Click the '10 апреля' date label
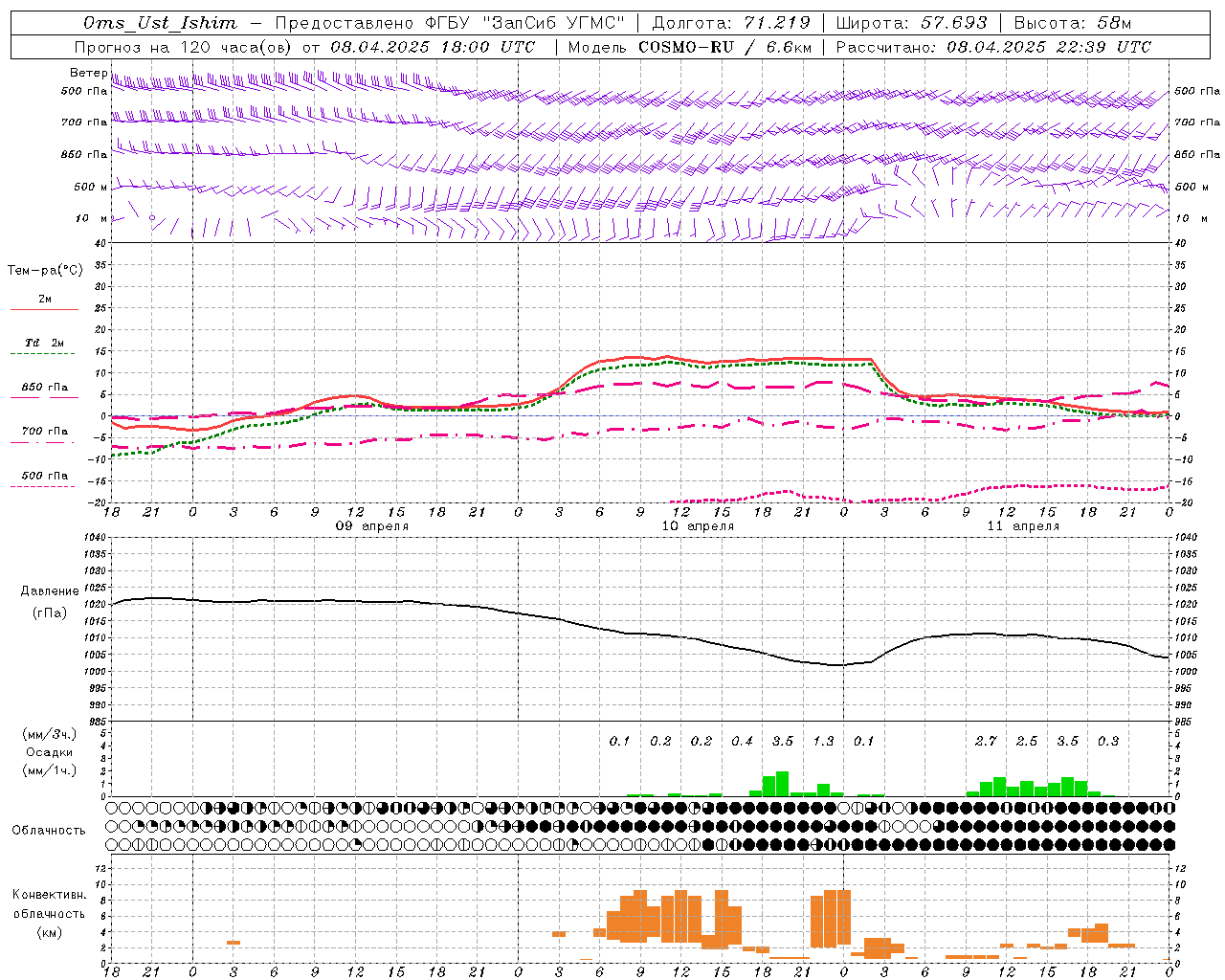The width and height of the screenshot is (1225, 980). coord(698,526)
